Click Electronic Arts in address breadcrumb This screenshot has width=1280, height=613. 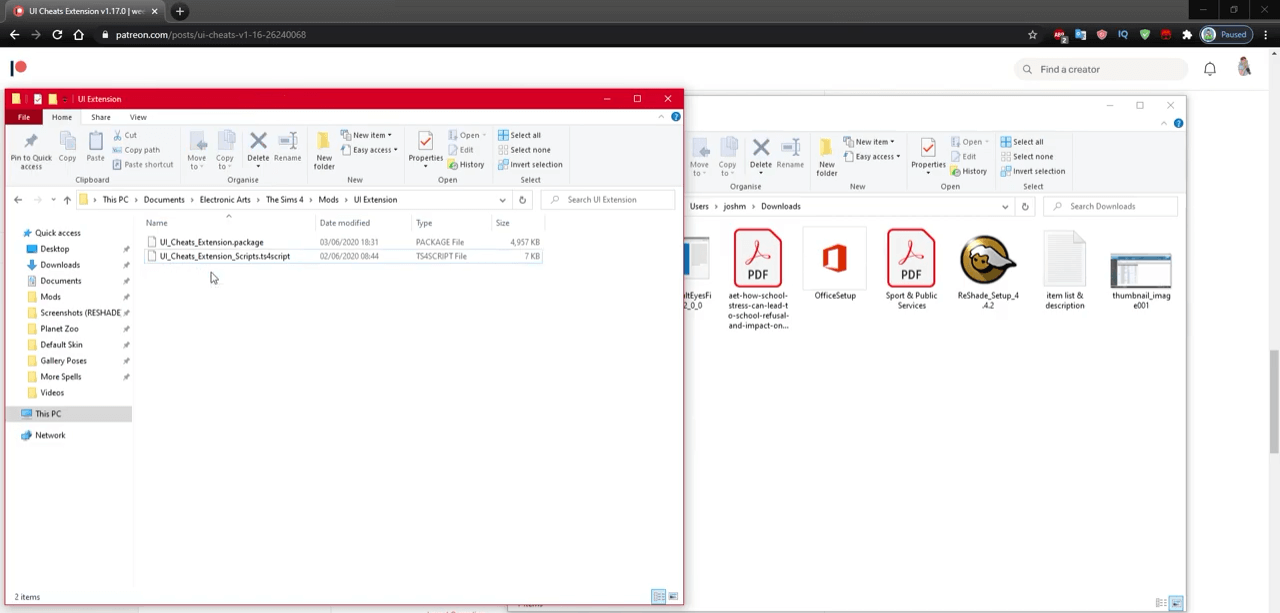tap(225, 199)
